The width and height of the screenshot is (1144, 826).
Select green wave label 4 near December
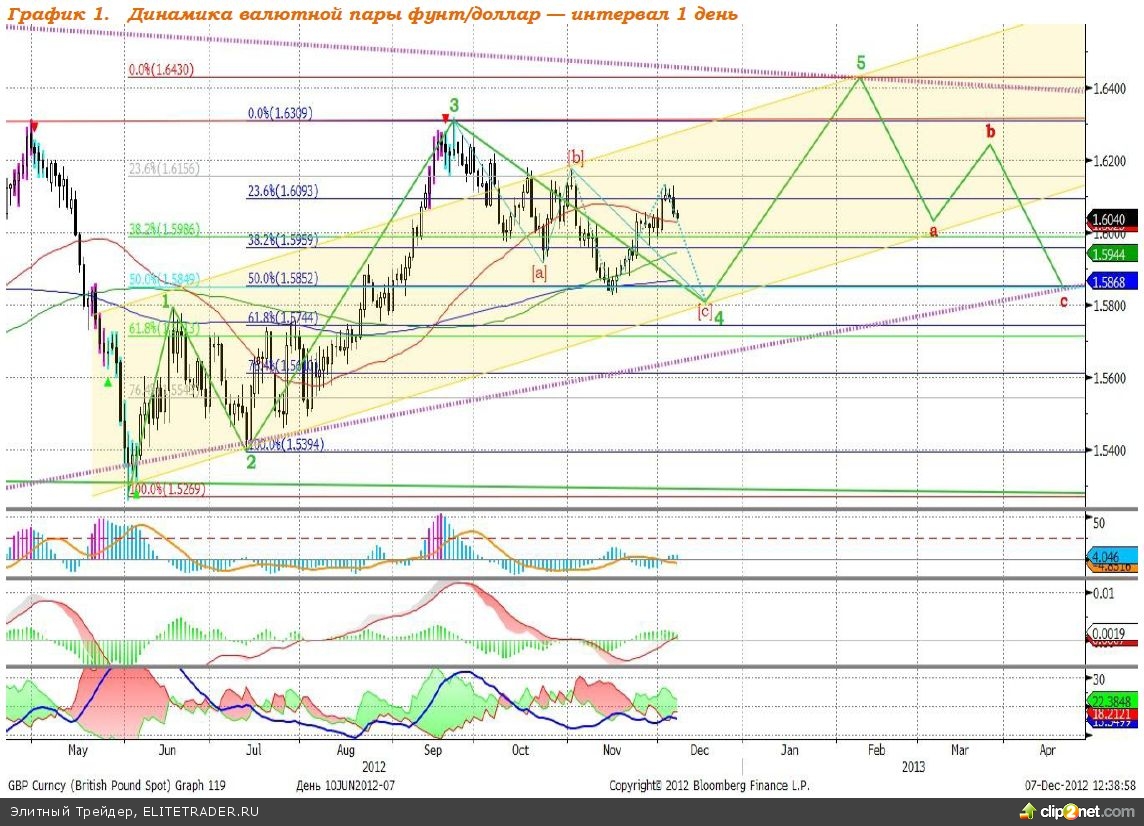pyautogui.click(x=719, y=316)
